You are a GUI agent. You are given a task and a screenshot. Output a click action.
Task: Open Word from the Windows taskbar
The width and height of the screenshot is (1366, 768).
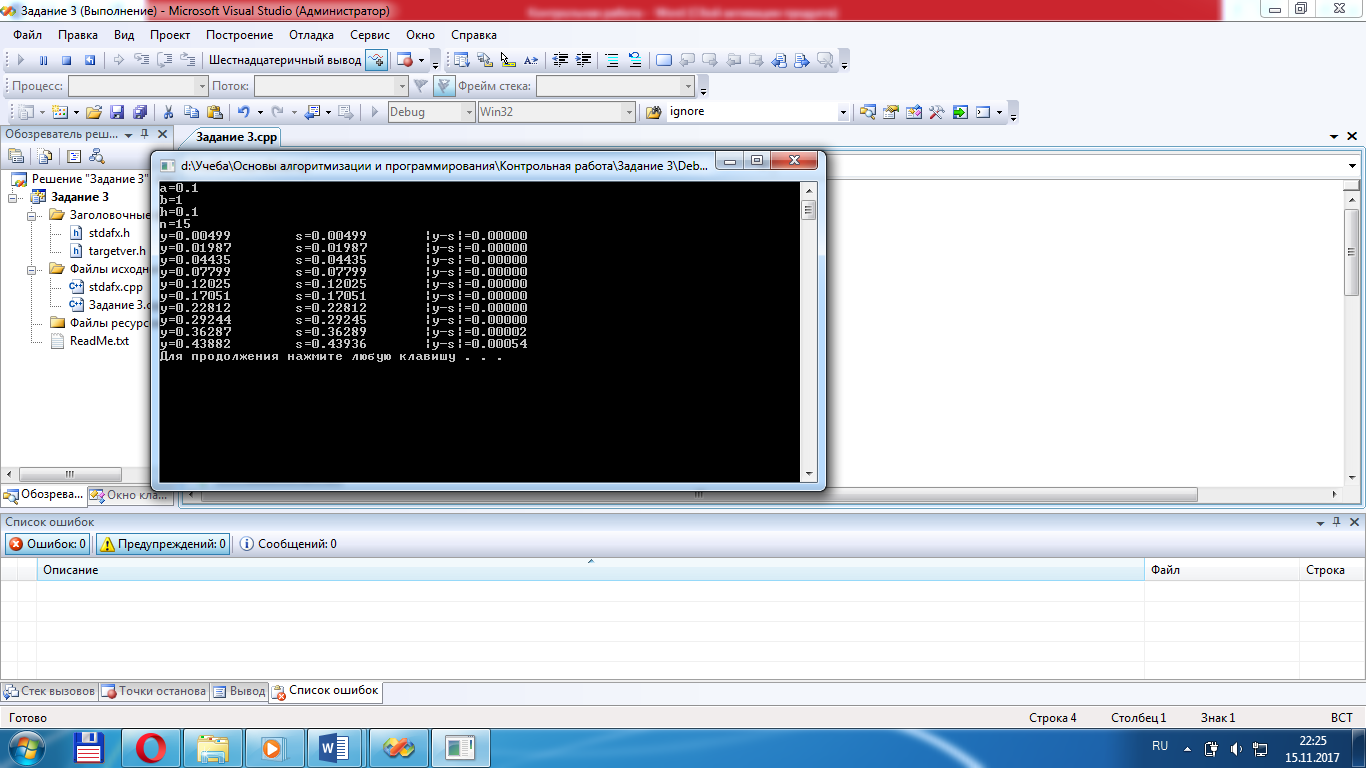[x=333, y=747]
